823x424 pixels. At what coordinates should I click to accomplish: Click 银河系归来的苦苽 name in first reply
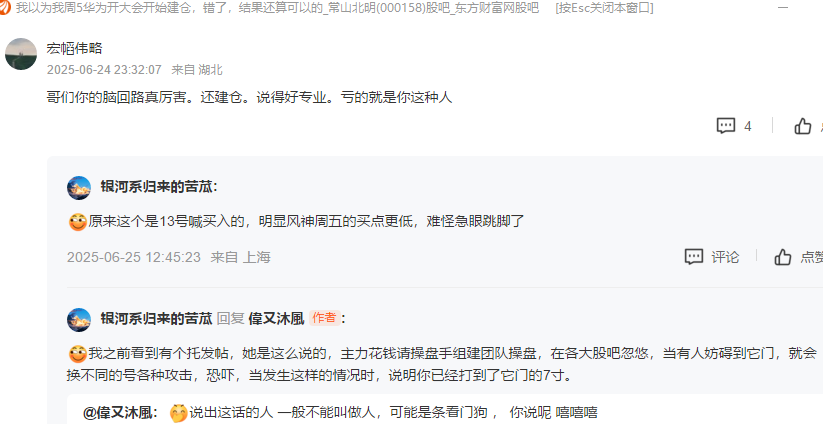156,187
